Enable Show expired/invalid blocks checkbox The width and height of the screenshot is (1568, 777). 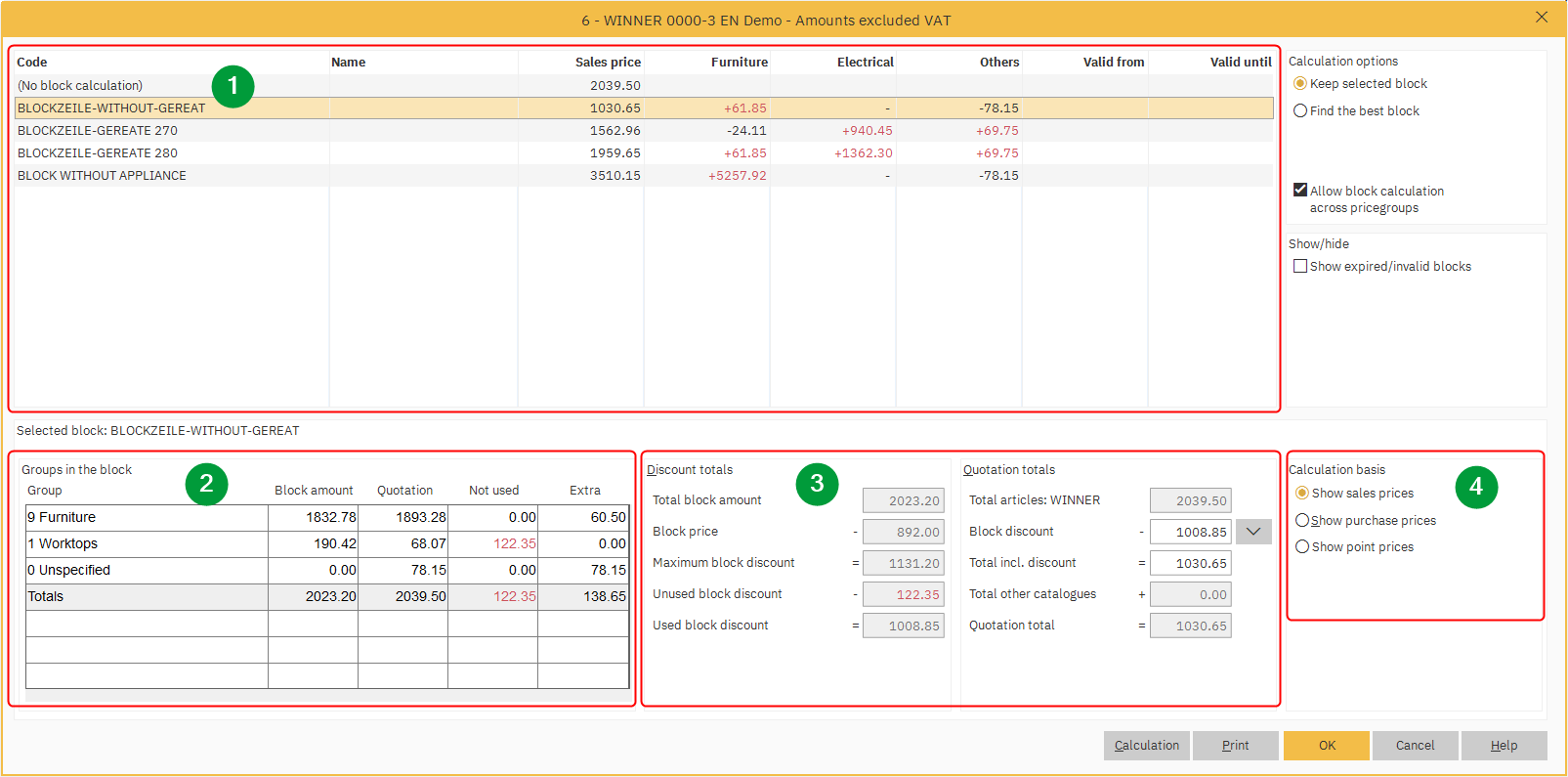tap(1300, 267)
